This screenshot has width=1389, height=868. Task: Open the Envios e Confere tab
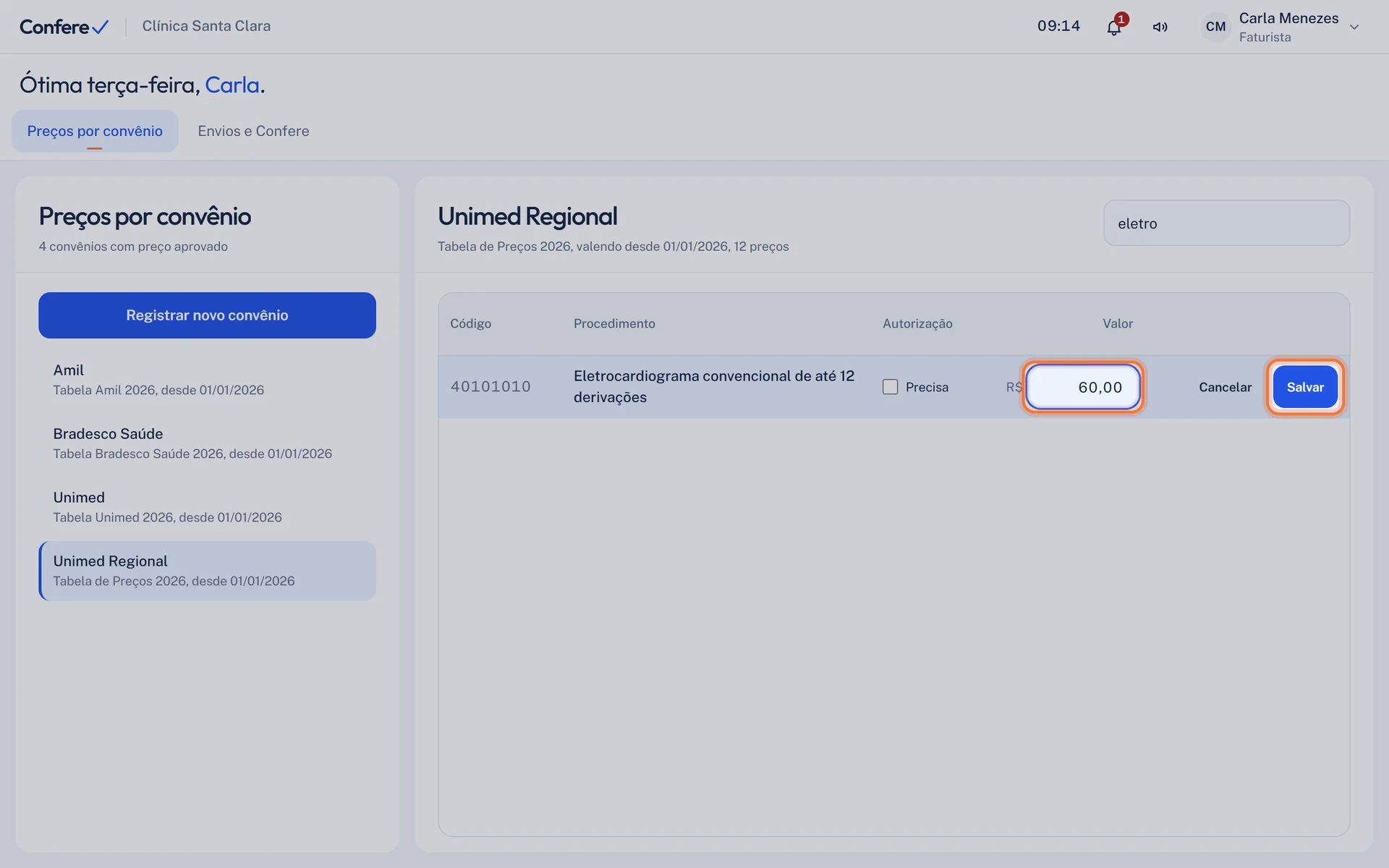tap(253, 131)
